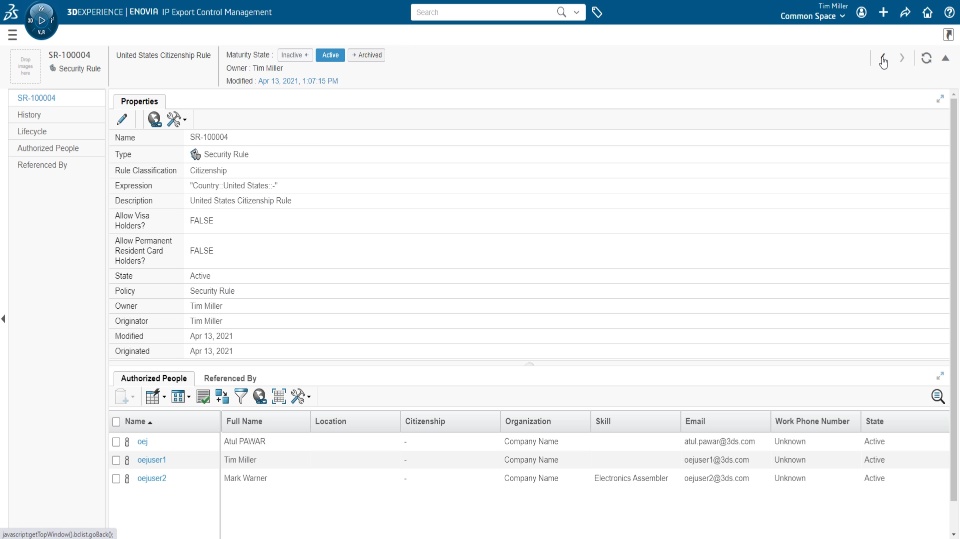Maximize the Authorized People panel

(x=940, y=376)
